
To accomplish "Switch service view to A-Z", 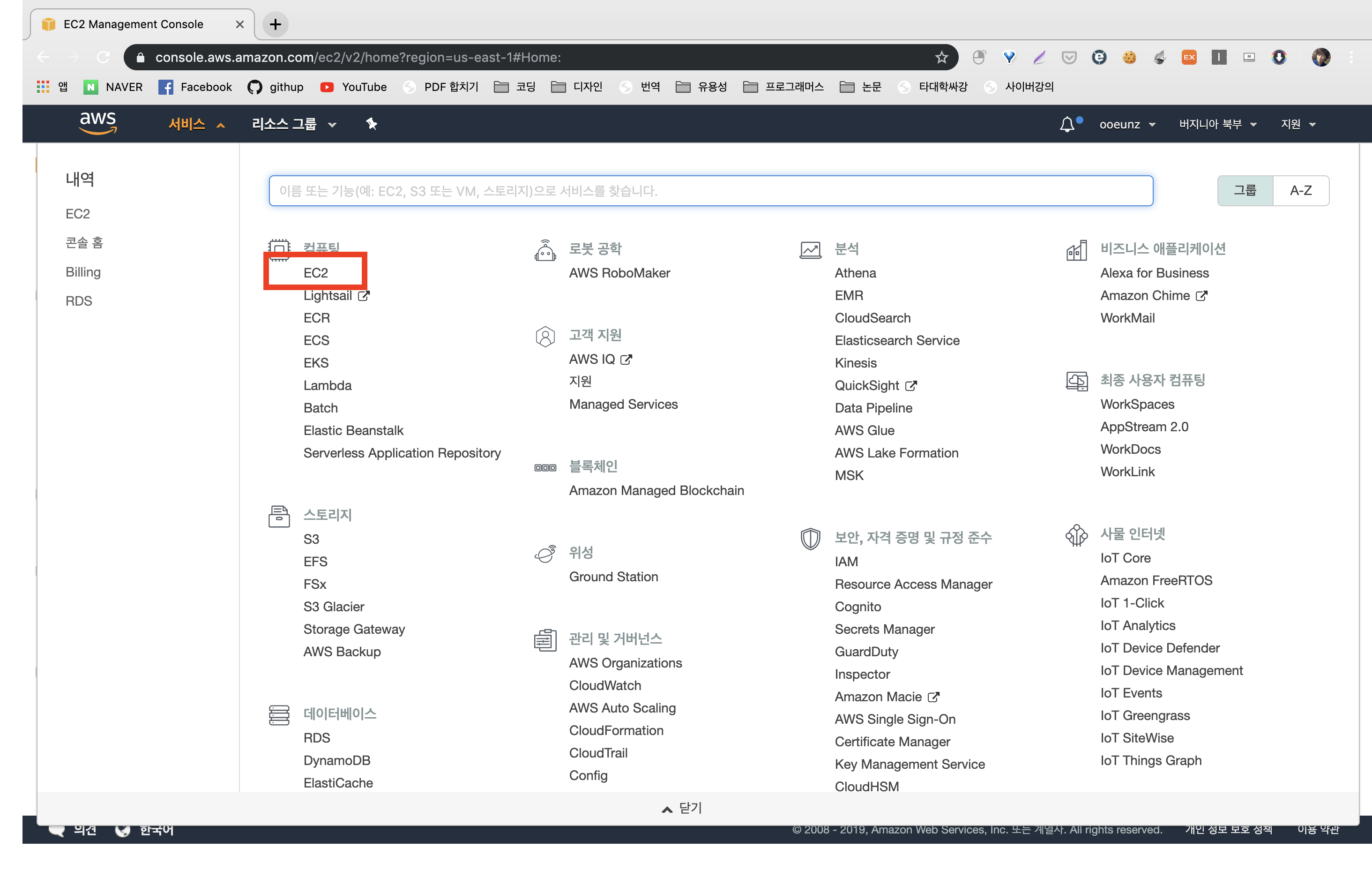I will coord(1301,190).
